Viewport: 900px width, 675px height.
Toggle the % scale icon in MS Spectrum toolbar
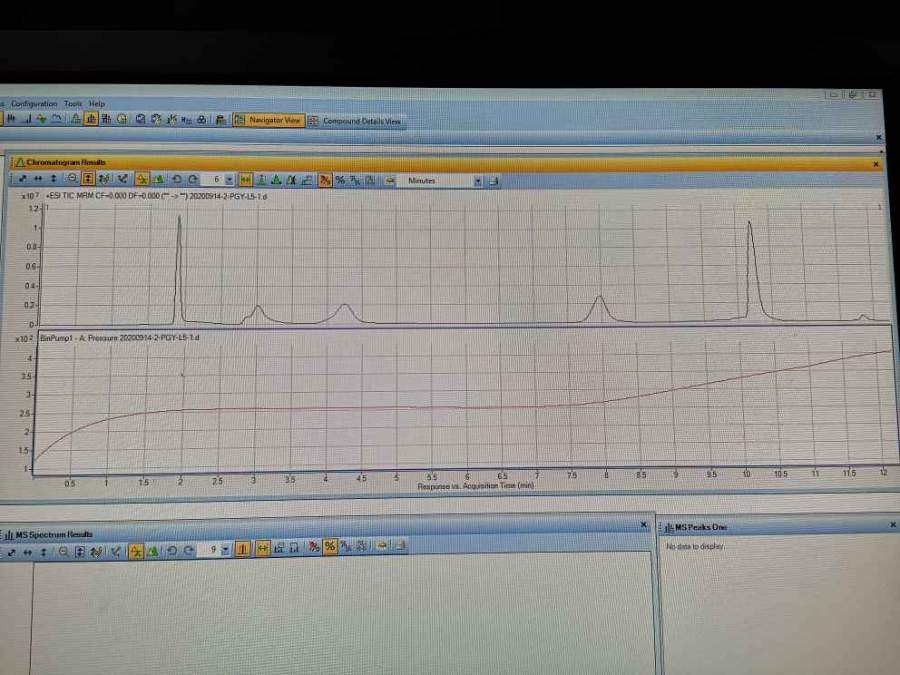[330, 546]
